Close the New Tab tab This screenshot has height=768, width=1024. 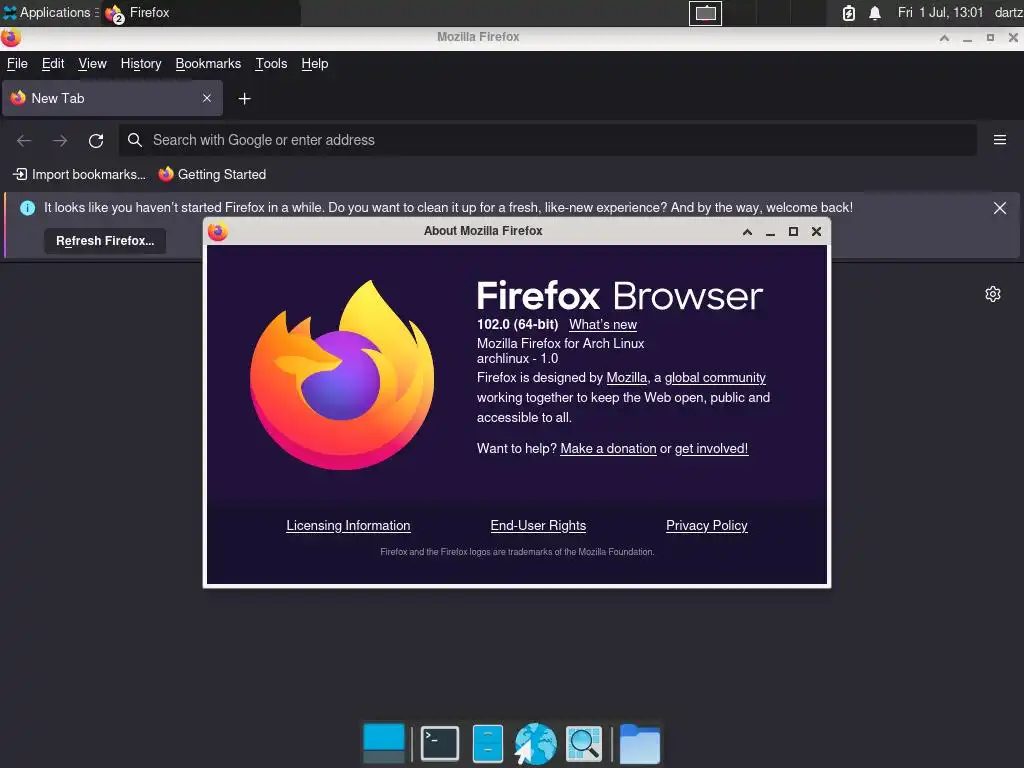[207, 98]
